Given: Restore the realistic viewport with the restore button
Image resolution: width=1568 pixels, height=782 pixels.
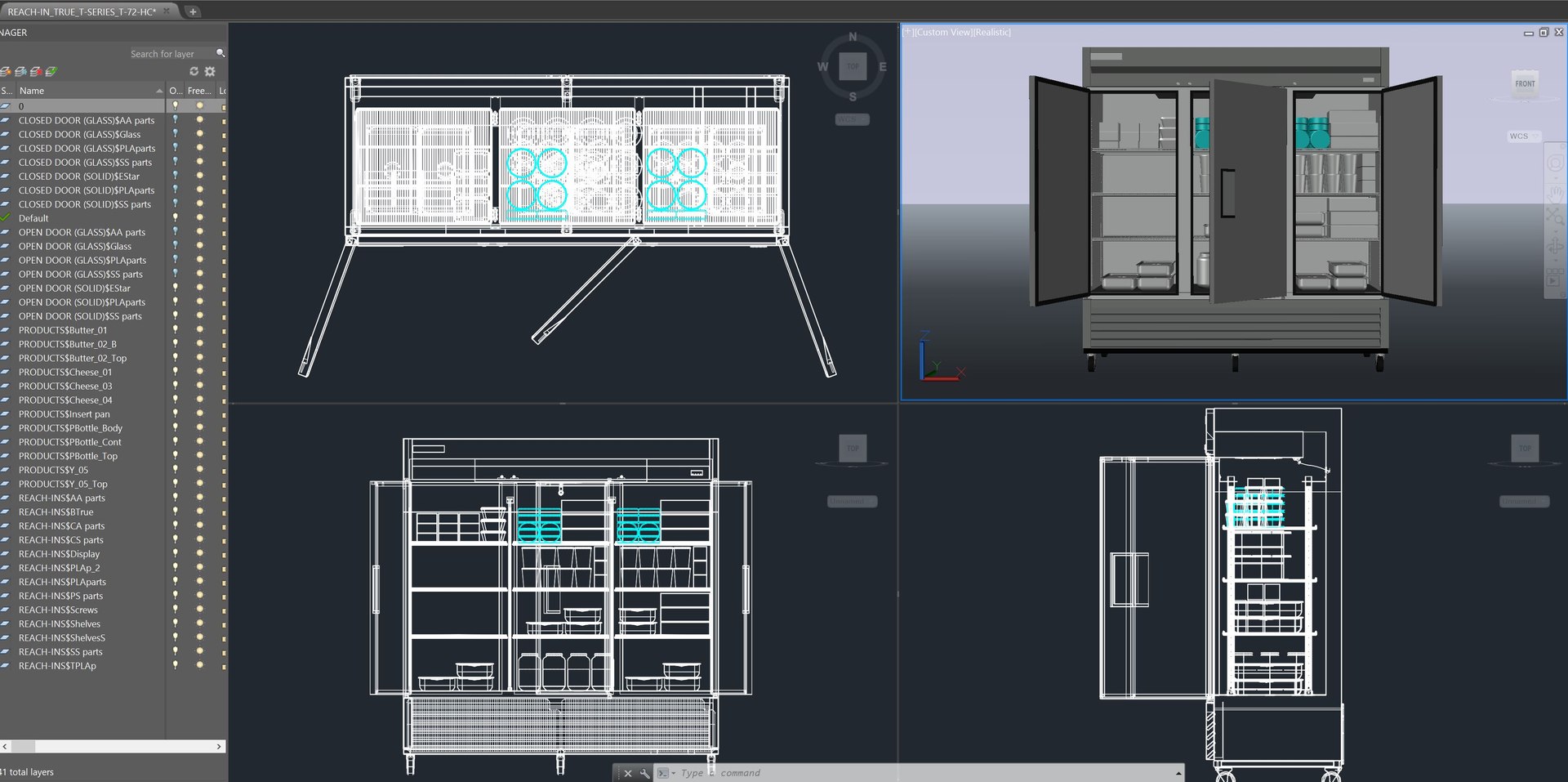Looking at the screenshot, I should pyautogui.click(x=1543, y=33).
